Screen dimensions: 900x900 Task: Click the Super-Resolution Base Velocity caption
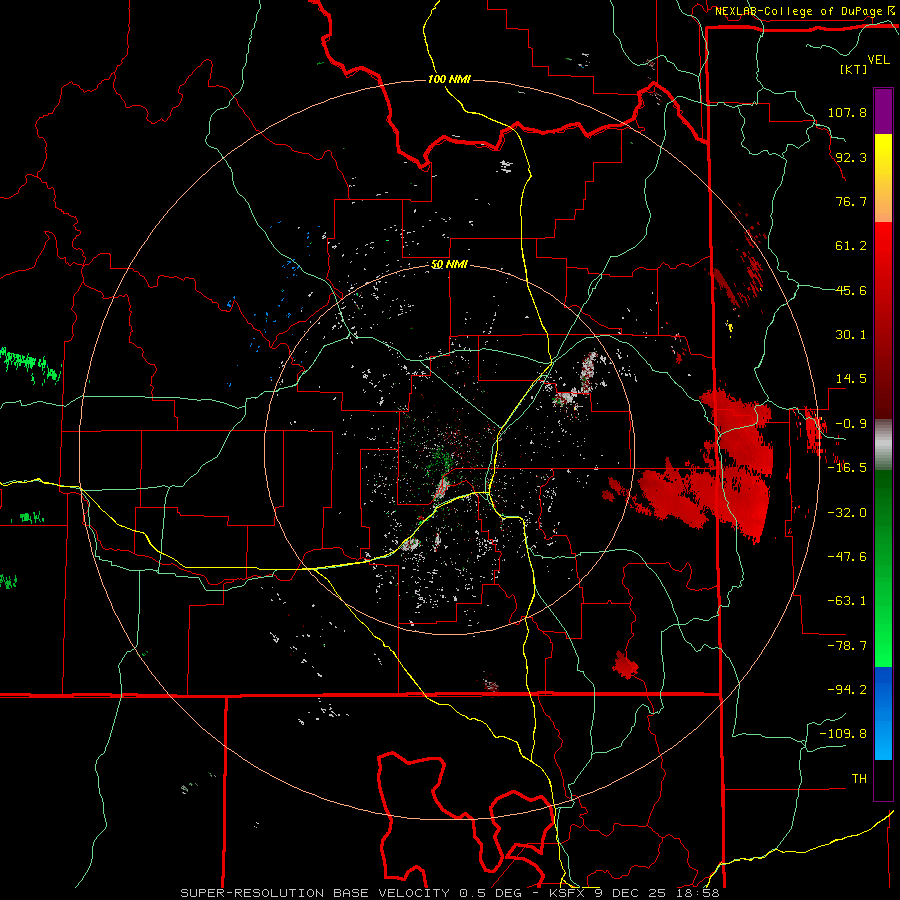pos(449,893)
